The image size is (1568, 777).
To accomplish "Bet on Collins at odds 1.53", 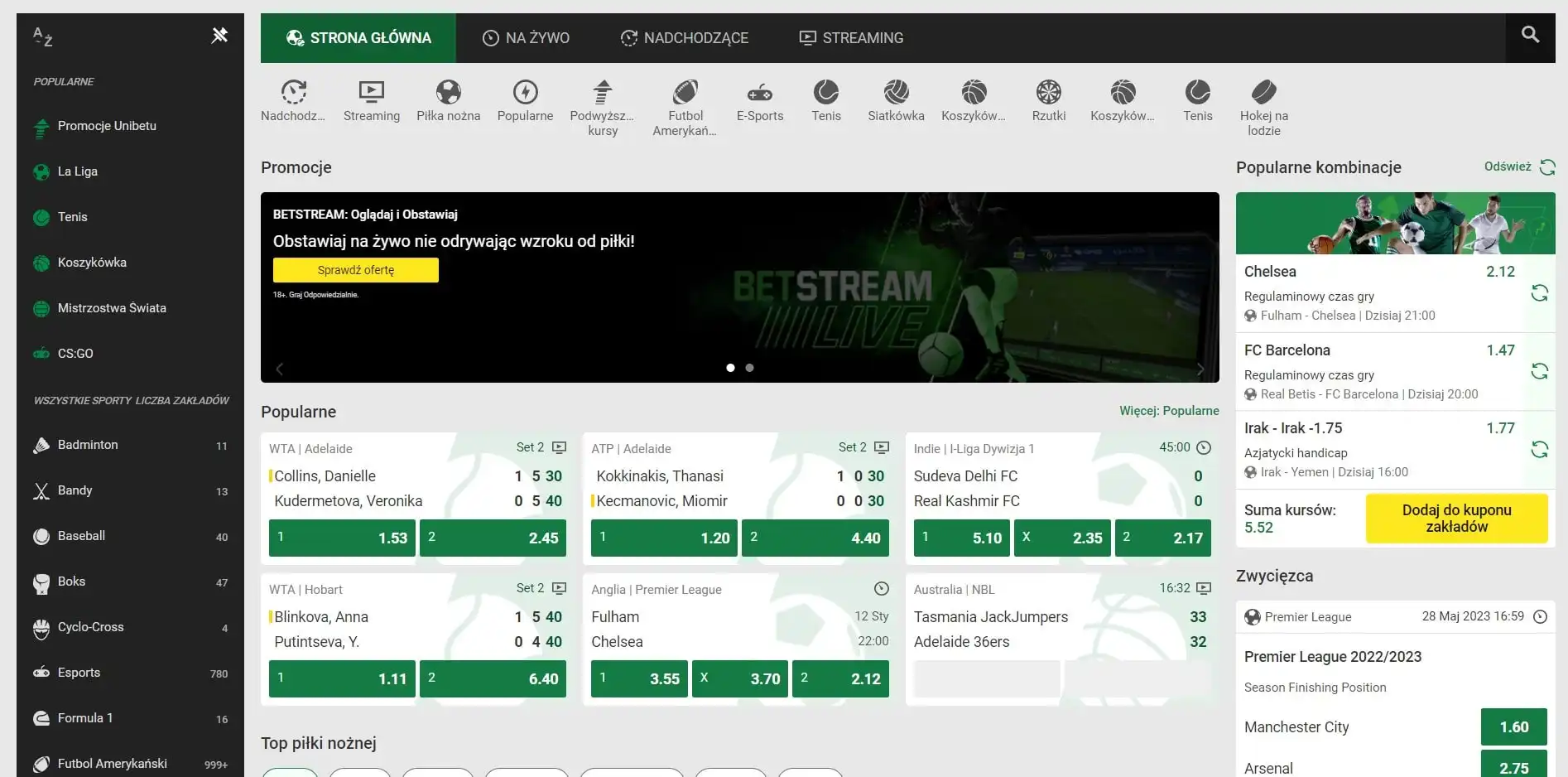I will (342, 538).
